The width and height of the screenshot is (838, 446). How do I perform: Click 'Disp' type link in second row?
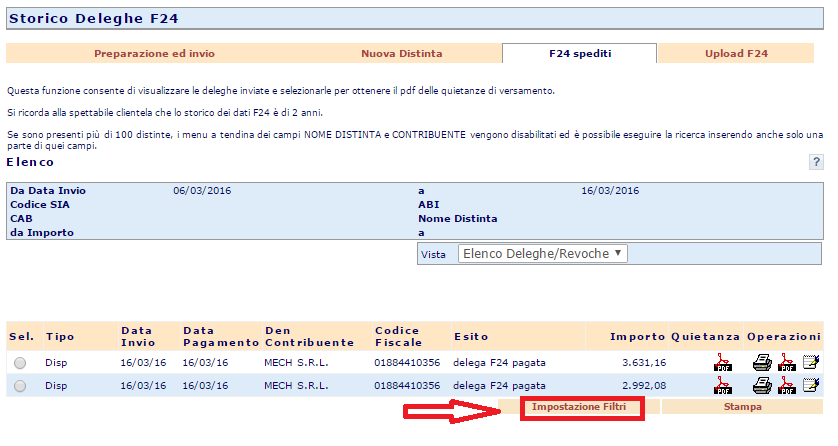tap(56, 385)
